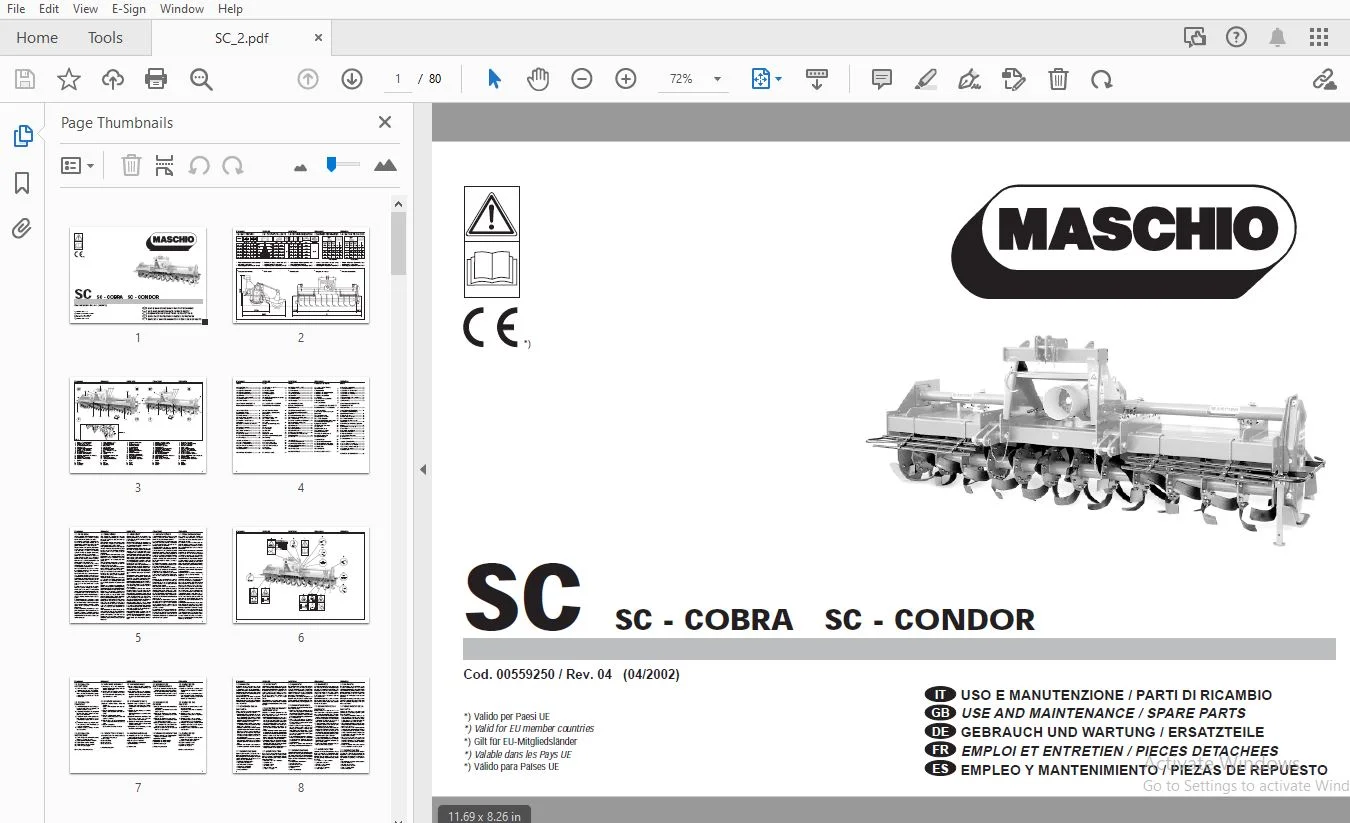Image resolution: width=1350 pixels, height=823 pixels.
Task: Select page 4 thumbnail
Action: pyautogui.click(x=301, y=425)
